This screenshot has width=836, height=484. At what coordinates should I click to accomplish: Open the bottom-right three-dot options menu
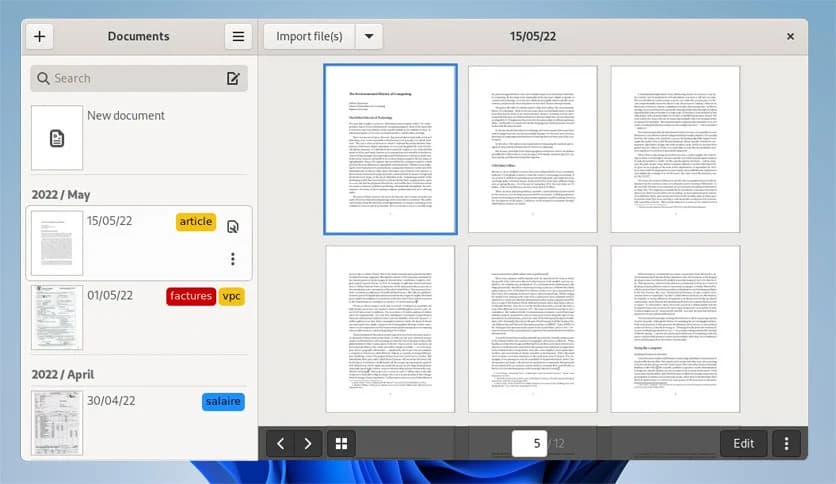[787, 443]
